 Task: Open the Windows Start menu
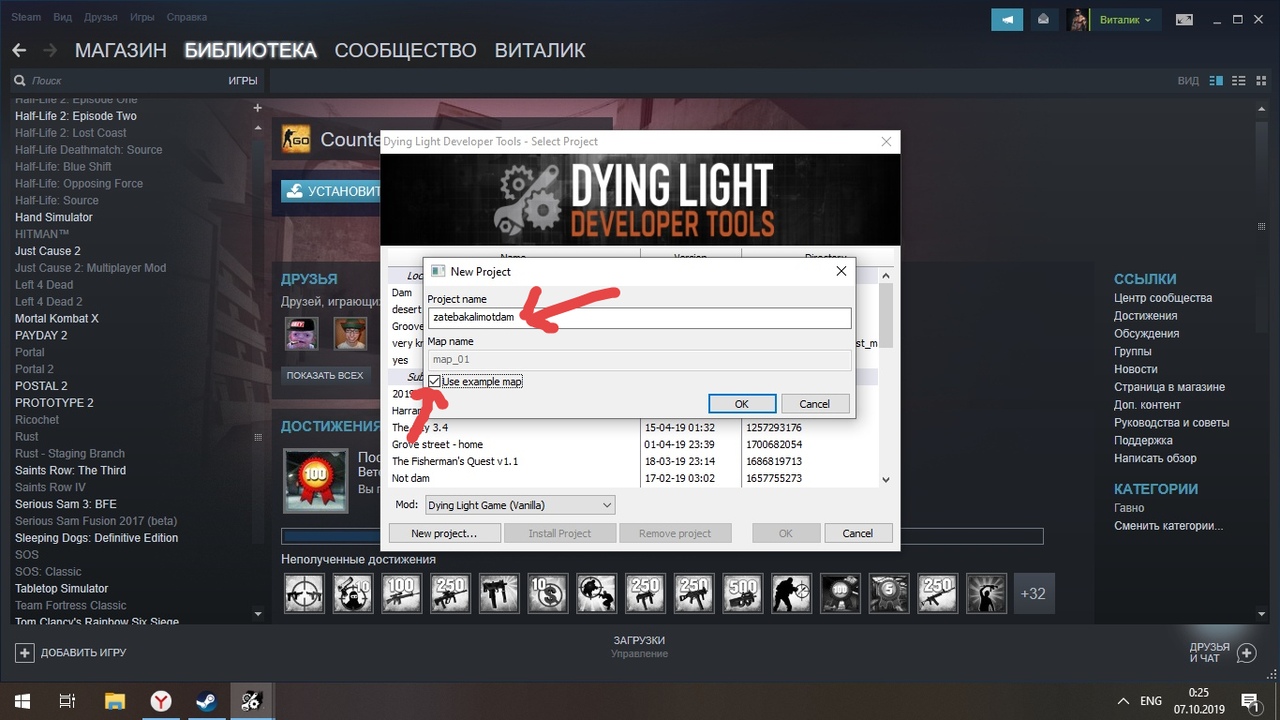coord(21,701)
